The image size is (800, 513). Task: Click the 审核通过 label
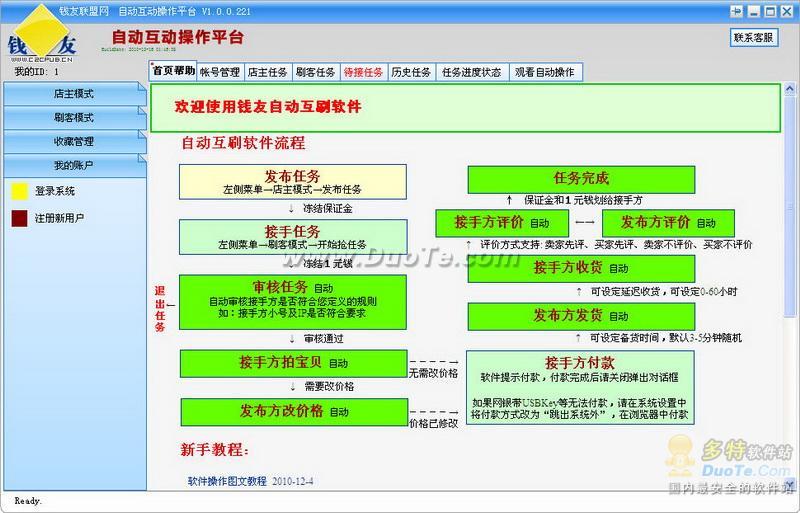(323, 338)
